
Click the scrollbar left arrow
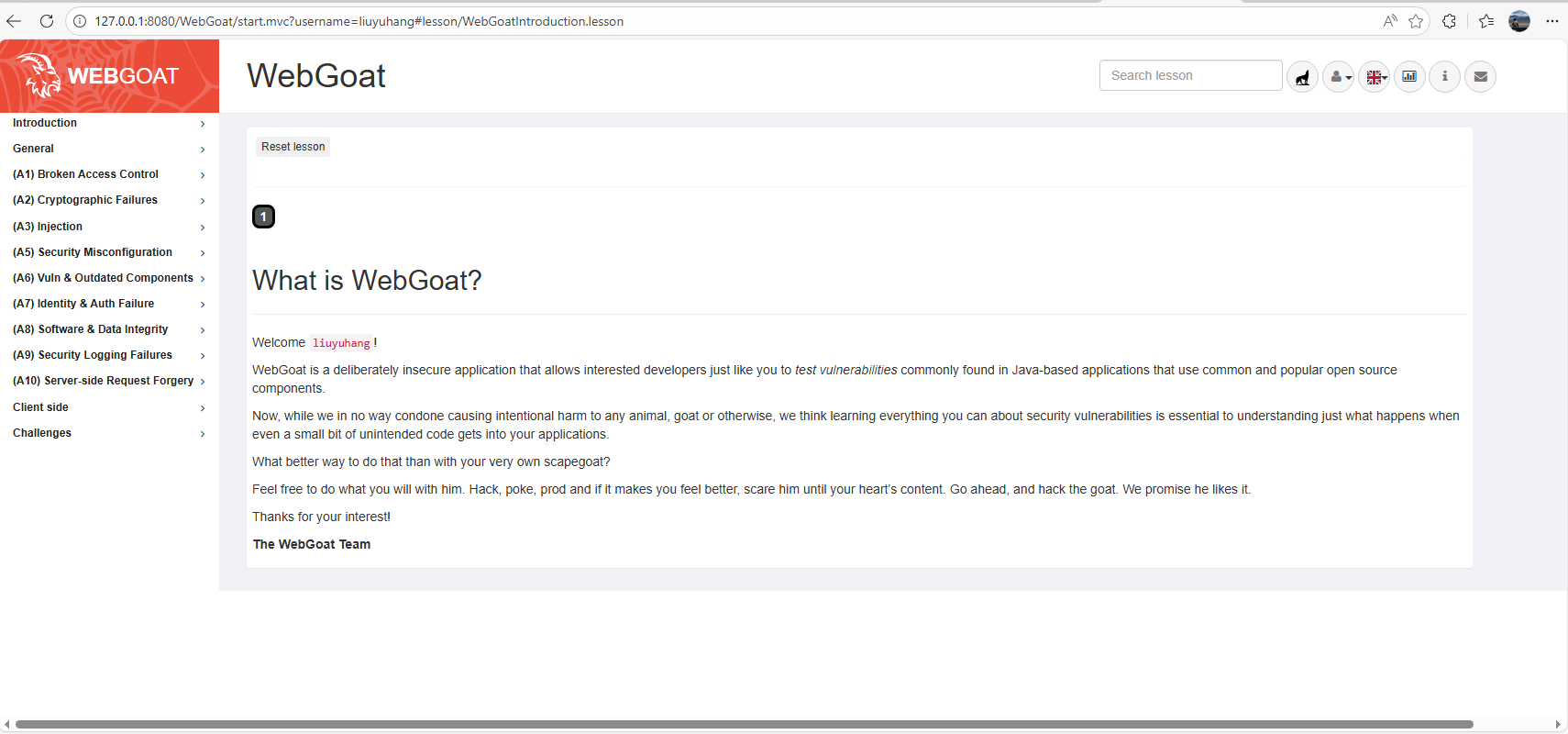click(x=7, y=725)
